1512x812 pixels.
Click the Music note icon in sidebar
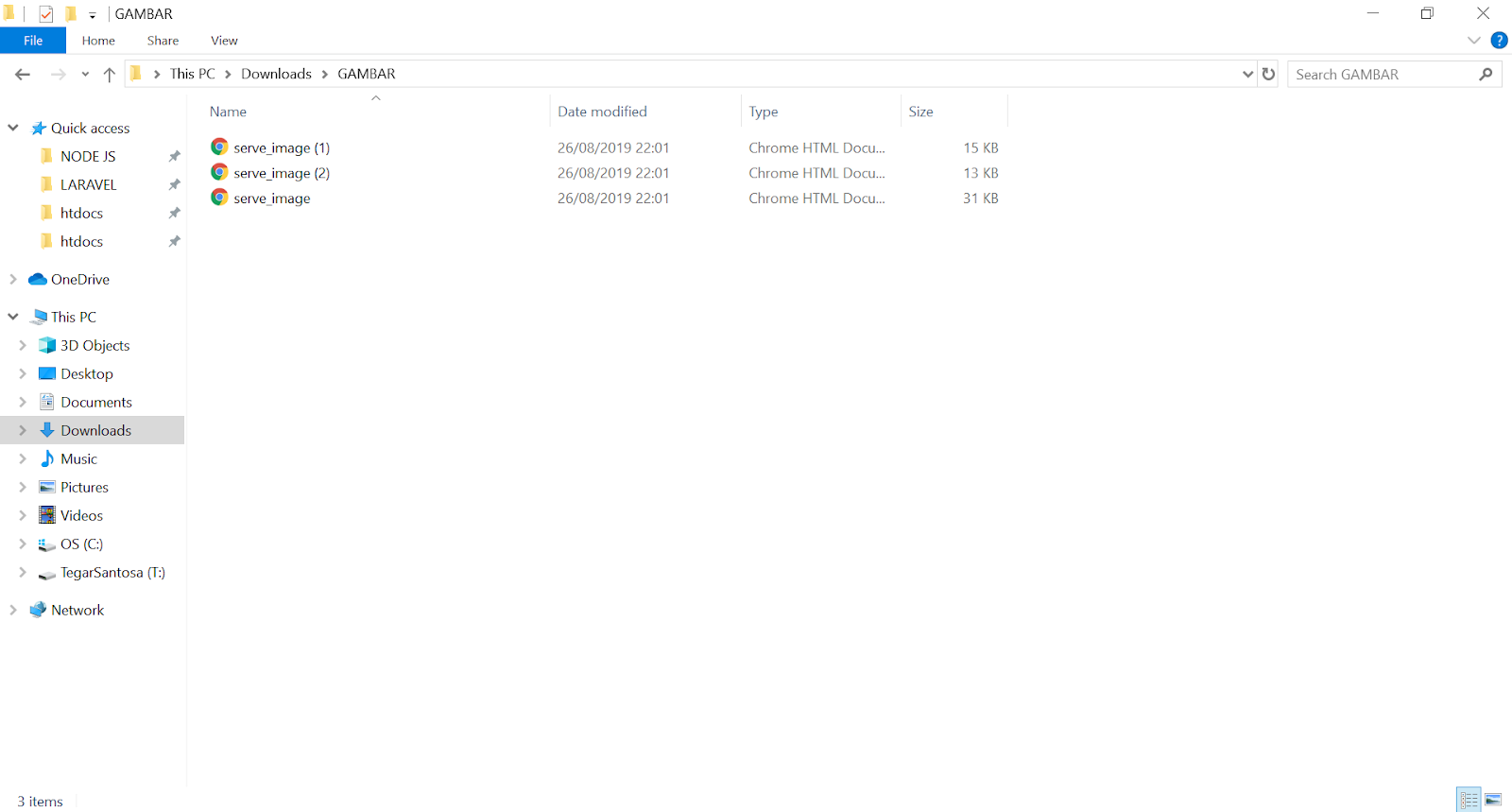coord(47,458)
